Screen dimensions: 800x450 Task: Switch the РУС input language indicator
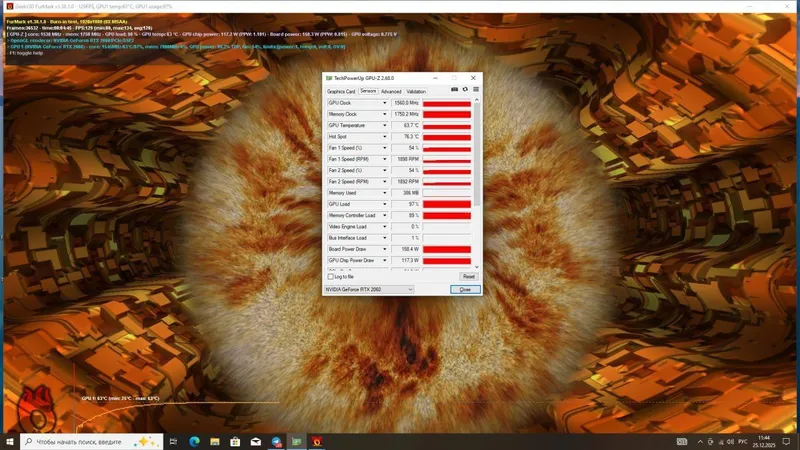[x=743, y=441]
